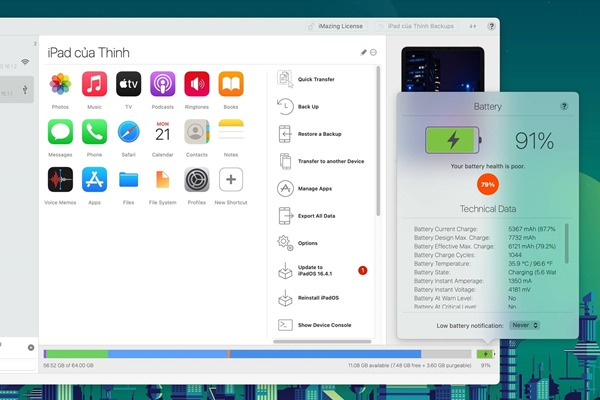Open Voice Memos icon
Image resolution: width=600 pixels, height=400 pixels.
[x=60, y=180]
